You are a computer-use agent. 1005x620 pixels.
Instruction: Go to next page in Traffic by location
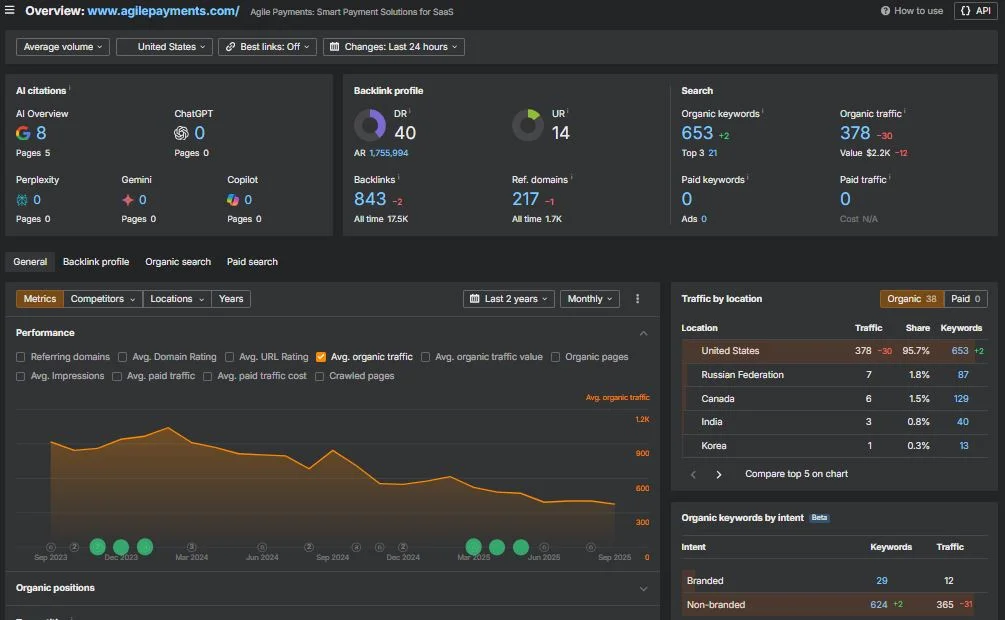pos(718,474)
